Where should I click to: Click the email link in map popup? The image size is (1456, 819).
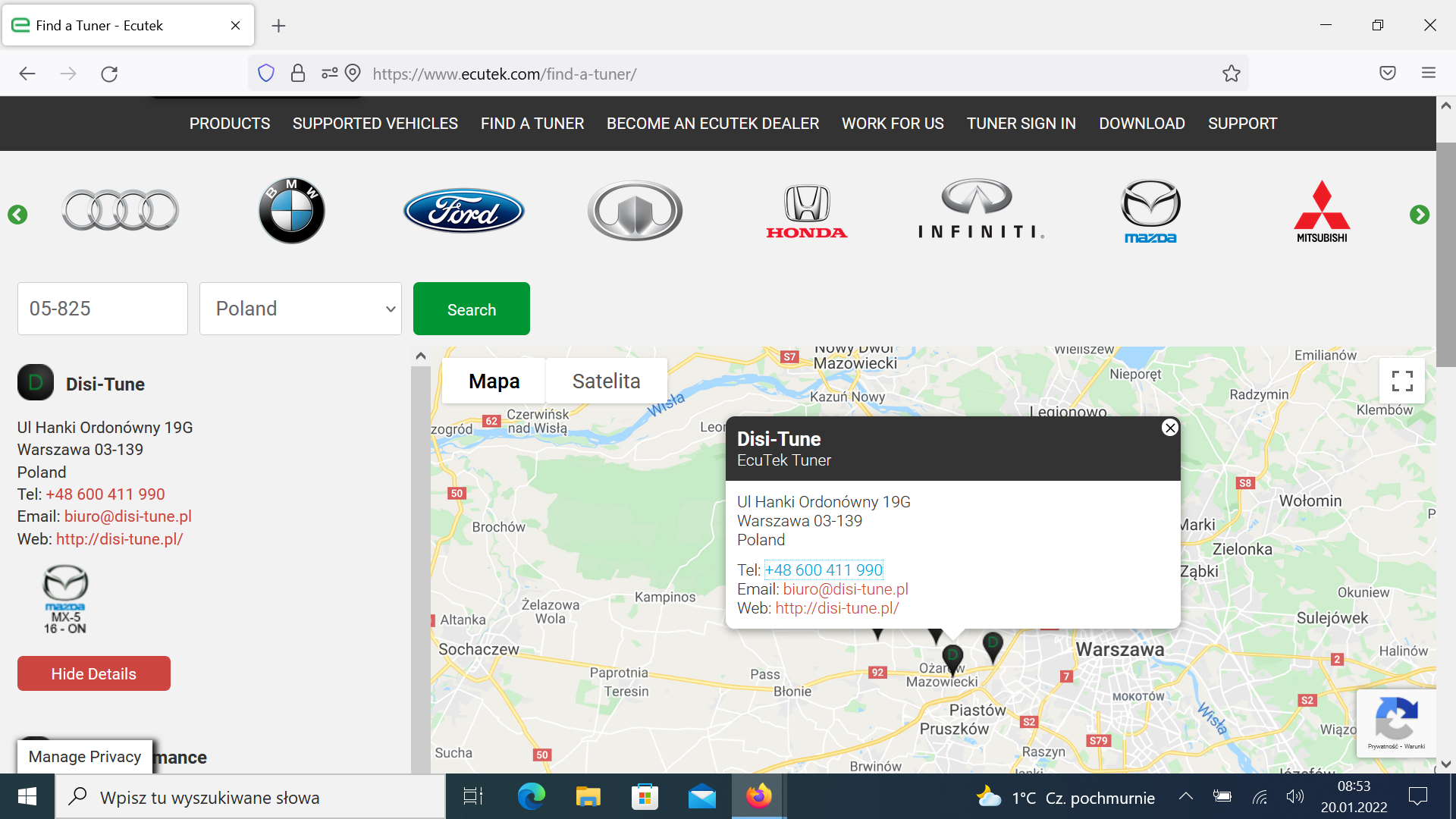(846, 589)
